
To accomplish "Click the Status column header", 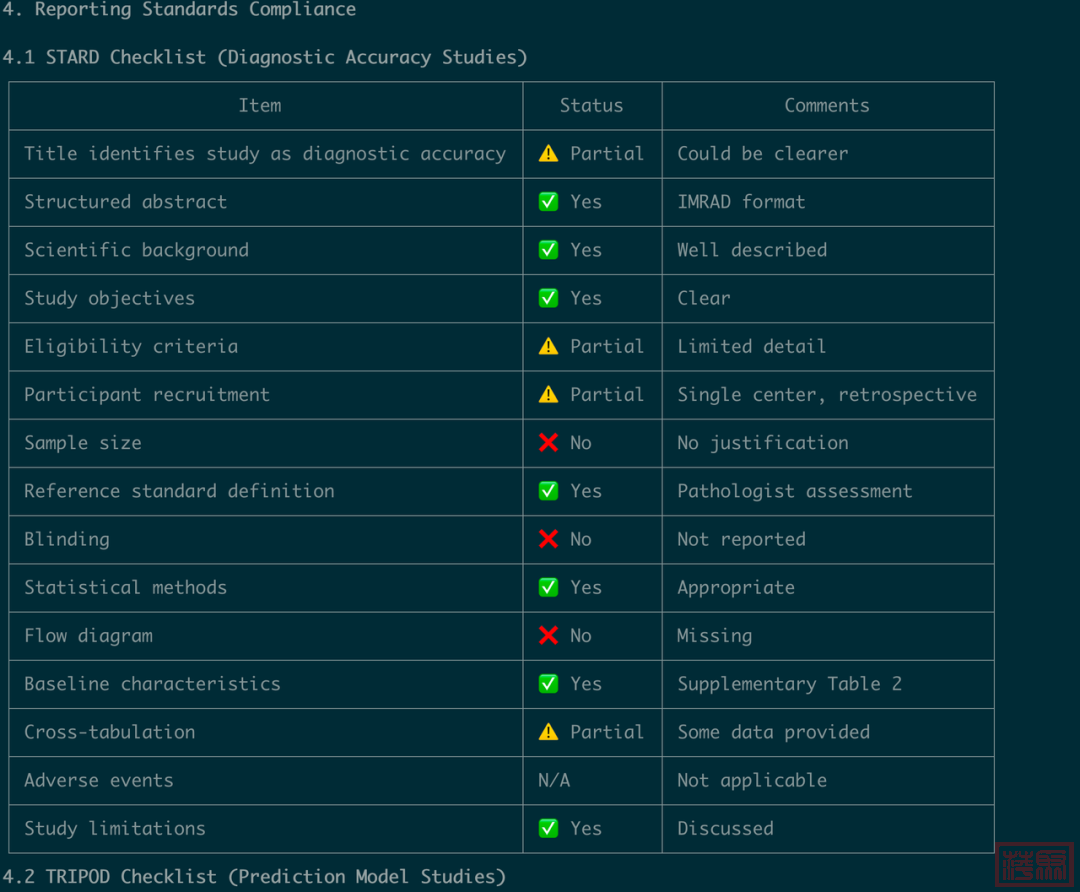I will click(x=591, y=106).
